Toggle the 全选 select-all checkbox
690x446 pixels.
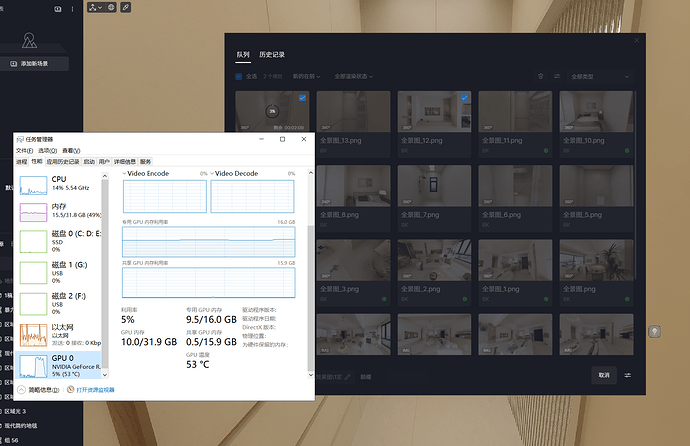click(x=239, y=76)
